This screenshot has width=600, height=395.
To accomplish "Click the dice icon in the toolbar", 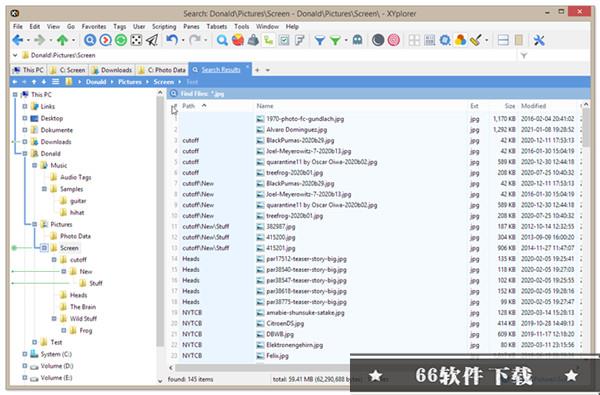I will click(137, 40).
